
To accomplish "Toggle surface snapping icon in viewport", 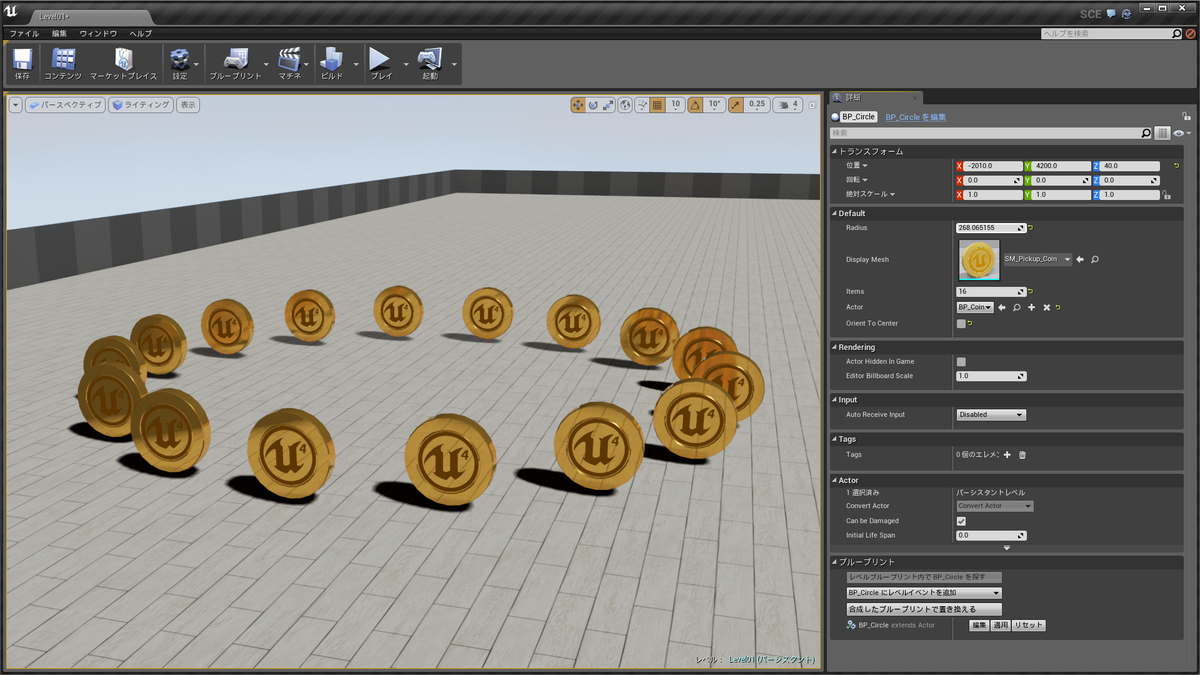I will point(642,104).
